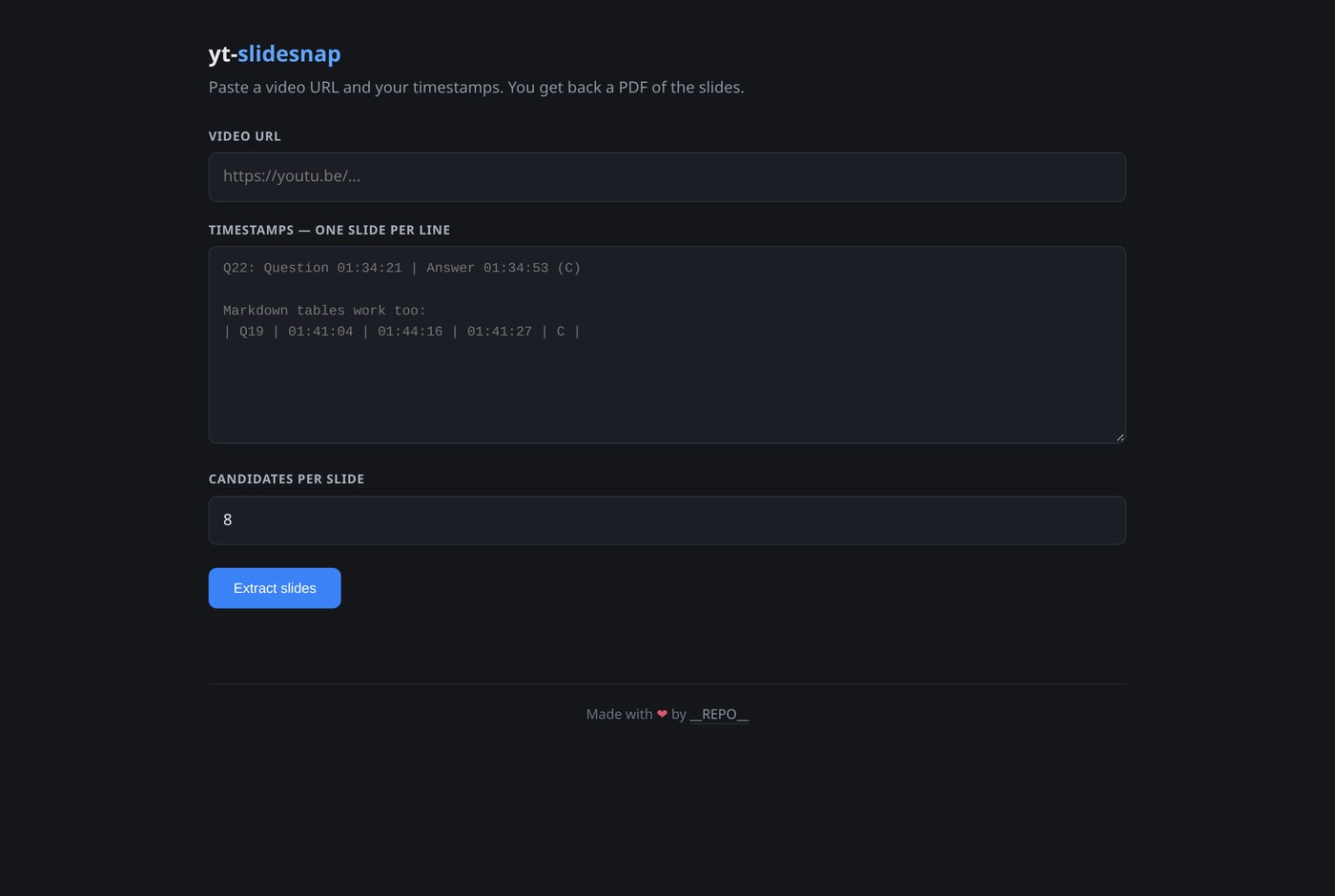The width and height of the screenshot is (1335, 896).
Task: Click the CANDIDATES PER SLIDE label
Action: (x=286, y=479)
